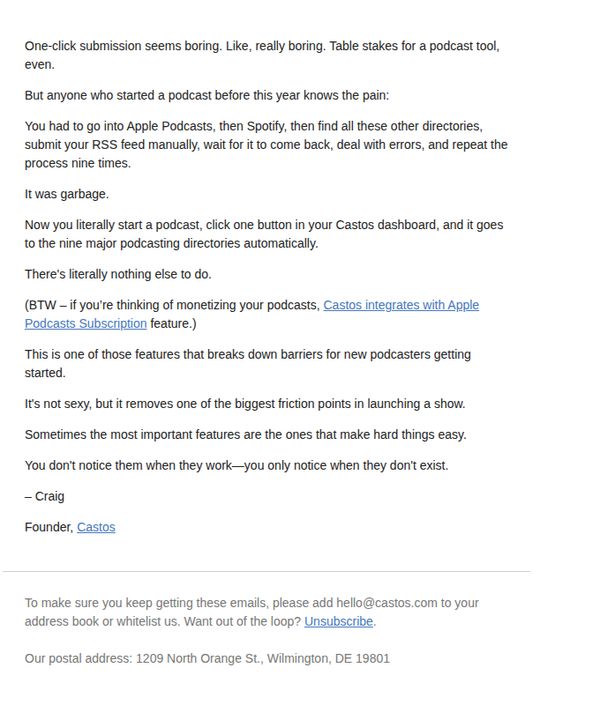This screenshot has height=705, width=600.
Task: Click the postal address line in footer
Action: coord(207,658)
